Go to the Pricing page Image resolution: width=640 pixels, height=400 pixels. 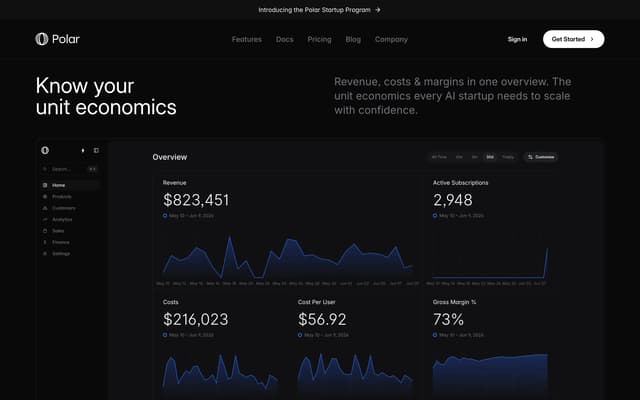click(319, 39)
